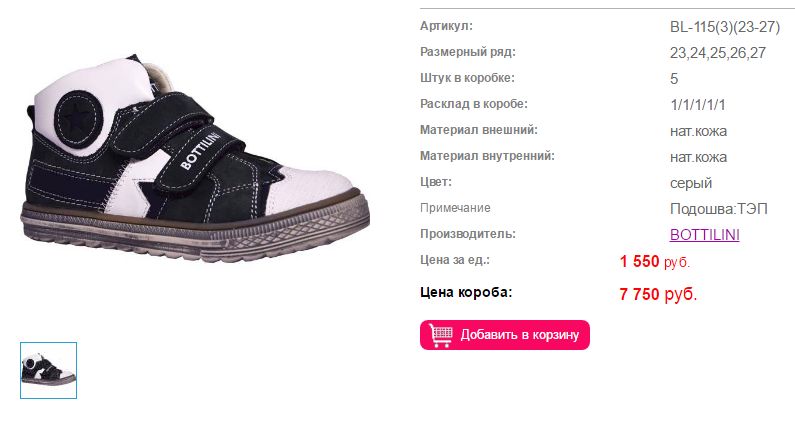Click the article number BL-115(3)(23-27)
The height and width of the screenshot is (425, 795).
point(725,27)
